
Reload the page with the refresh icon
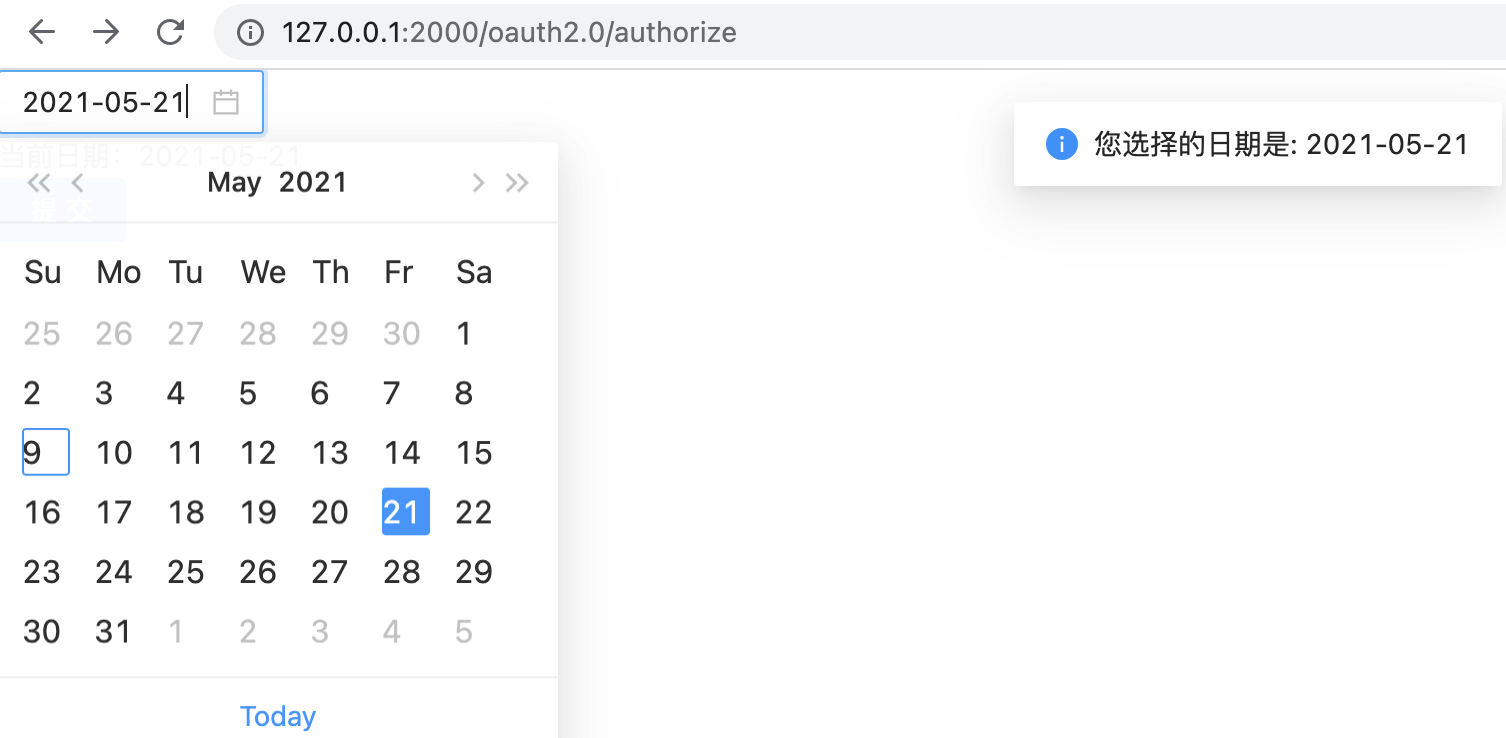point(170,33)
